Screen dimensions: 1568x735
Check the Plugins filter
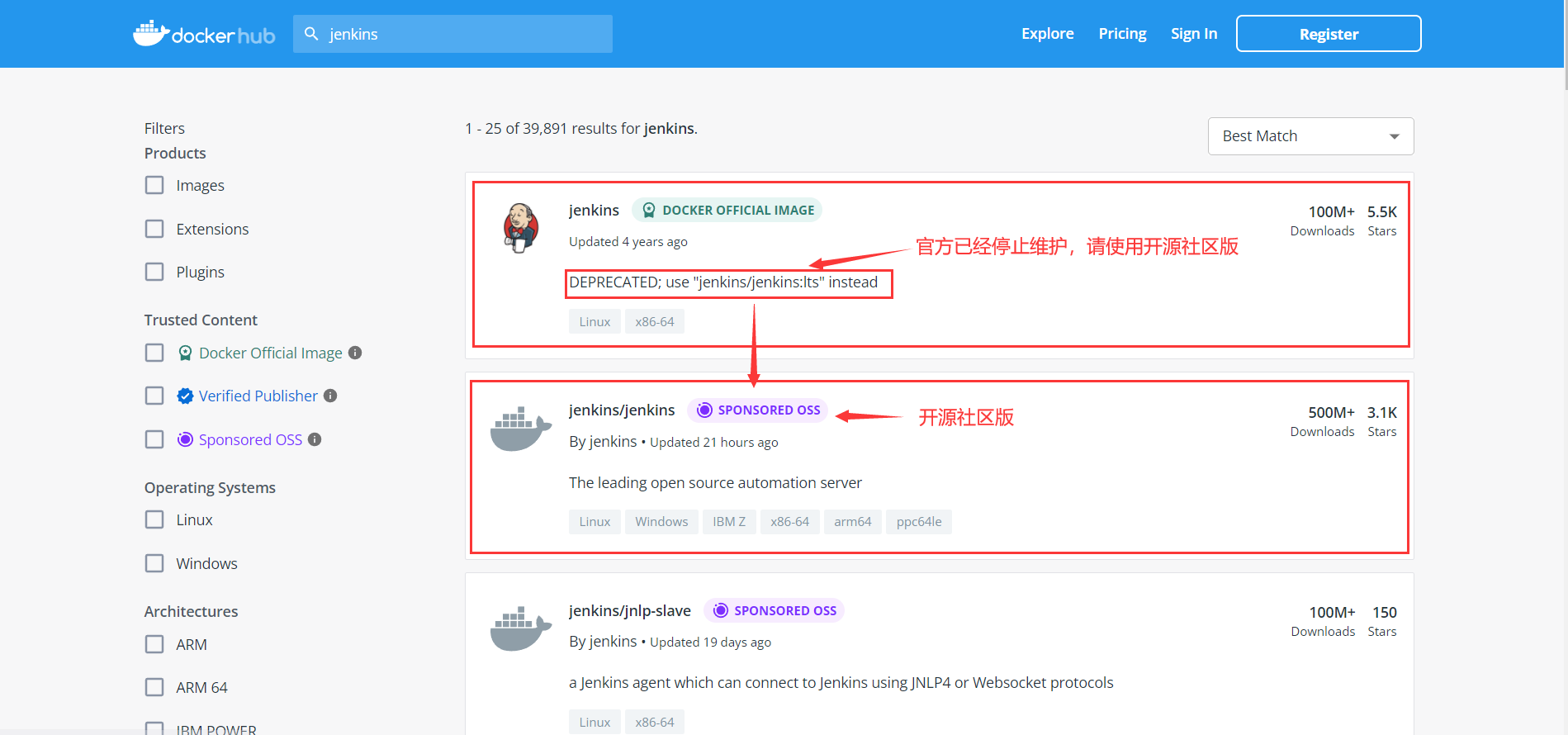click(x=154, y=272)
